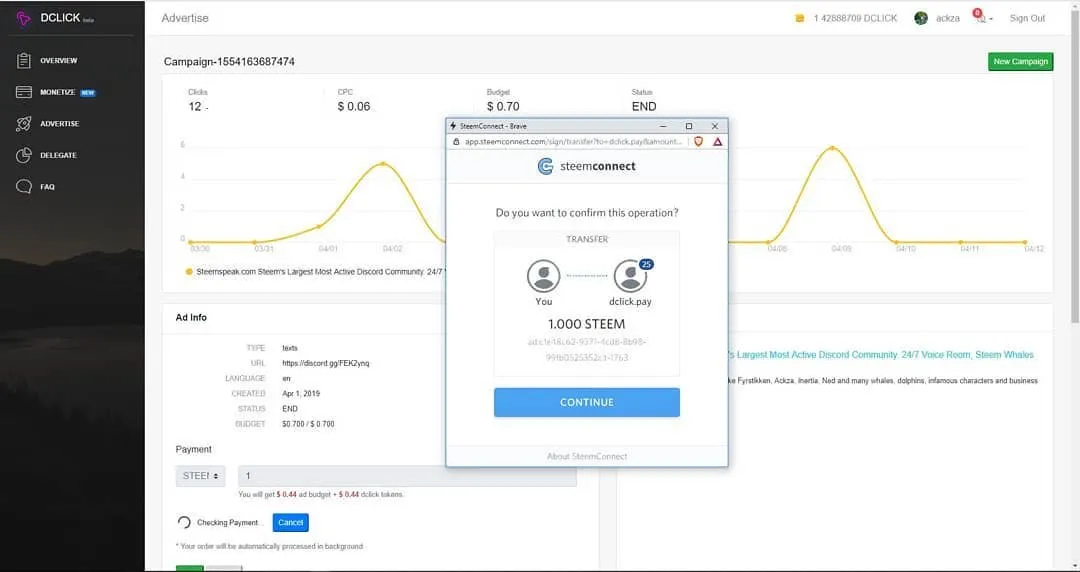Expand the notifications dropdown caret

click(991, 20)
